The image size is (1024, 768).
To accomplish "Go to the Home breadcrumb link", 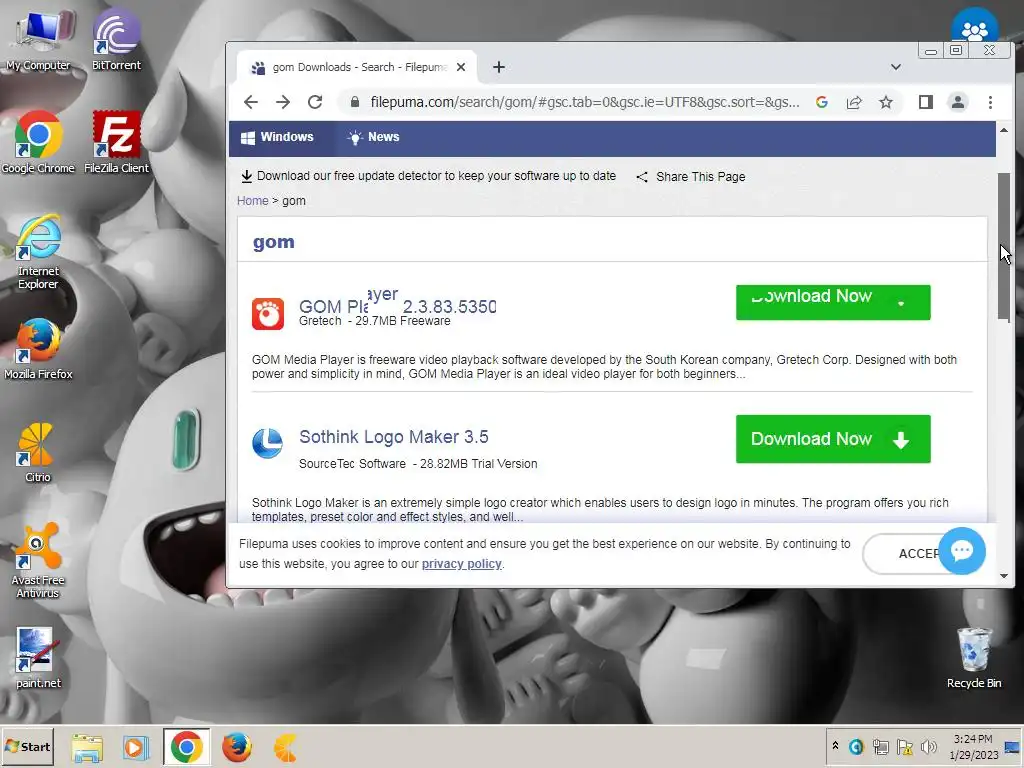I will pos(252,200).
